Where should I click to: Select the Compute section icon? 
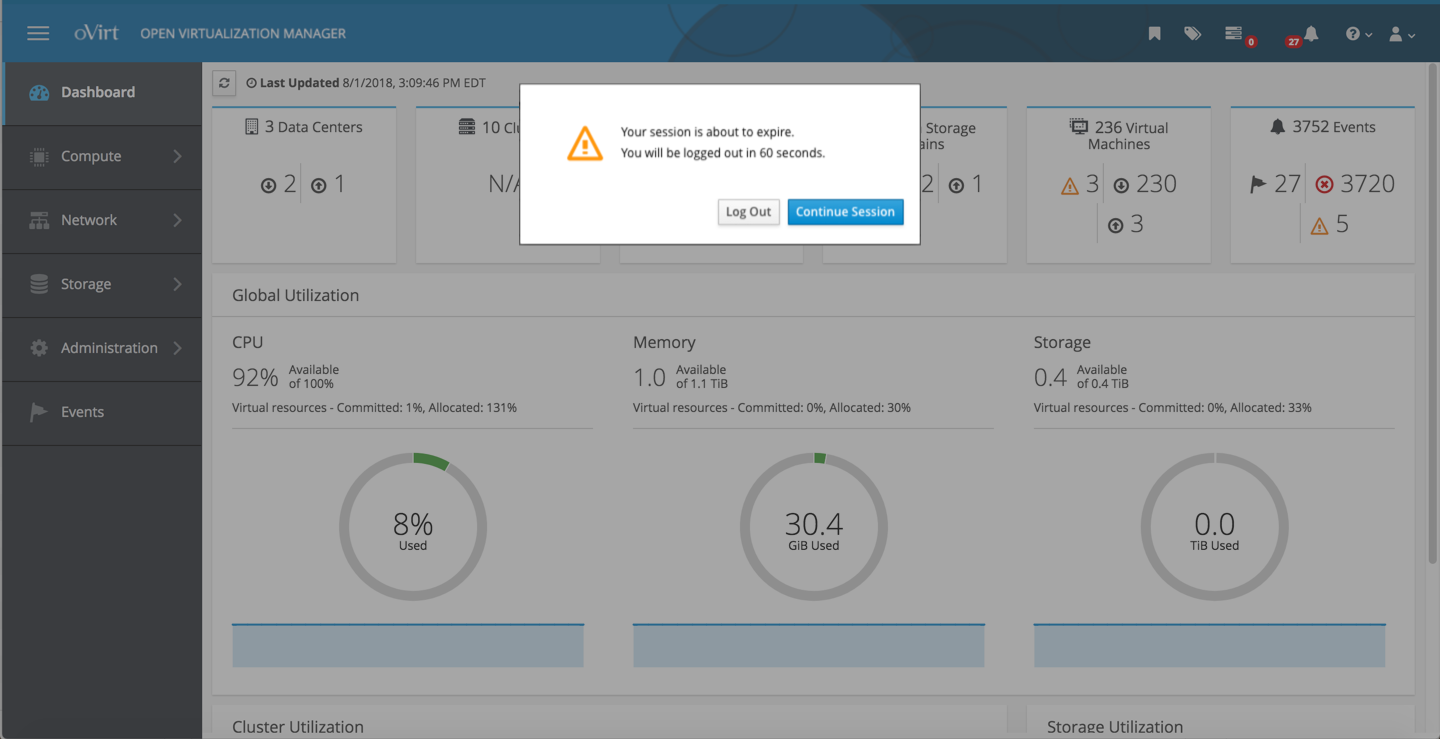(x=38, y=155)
